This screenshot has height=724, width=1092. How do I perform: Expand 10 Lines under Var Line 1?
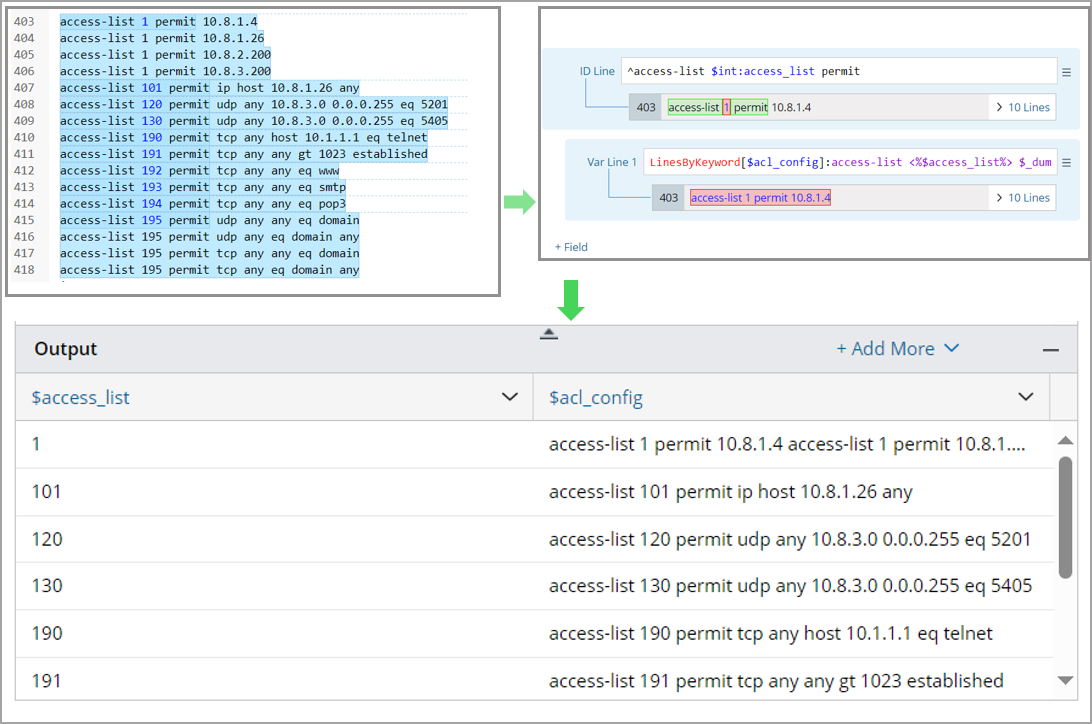click(x=1022, y=198)
